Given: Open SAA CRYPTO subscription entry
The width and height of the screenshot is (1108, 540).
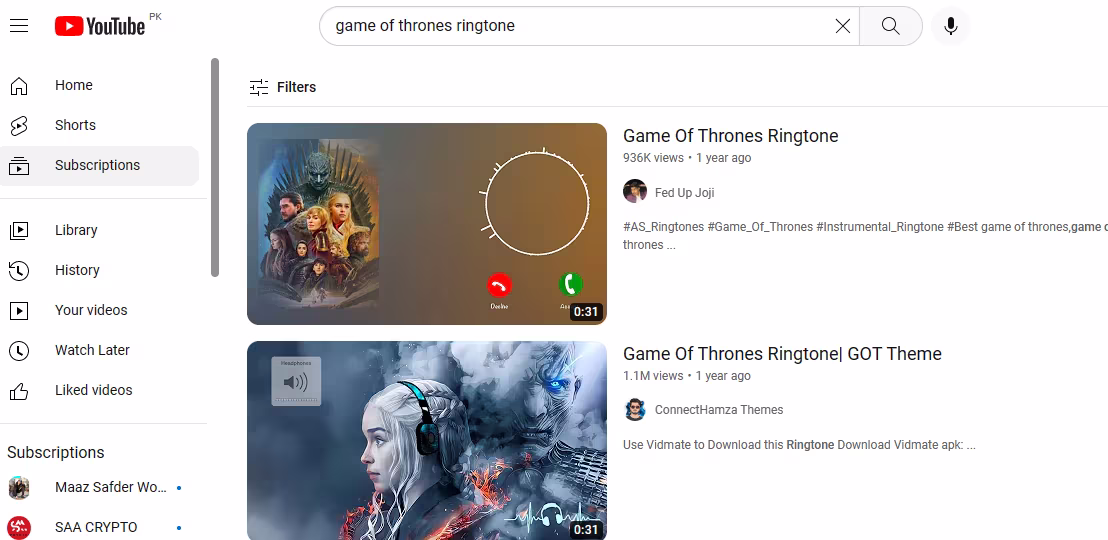Looking at the screenshot, I should pyautogui.click(x=99, y=527).
